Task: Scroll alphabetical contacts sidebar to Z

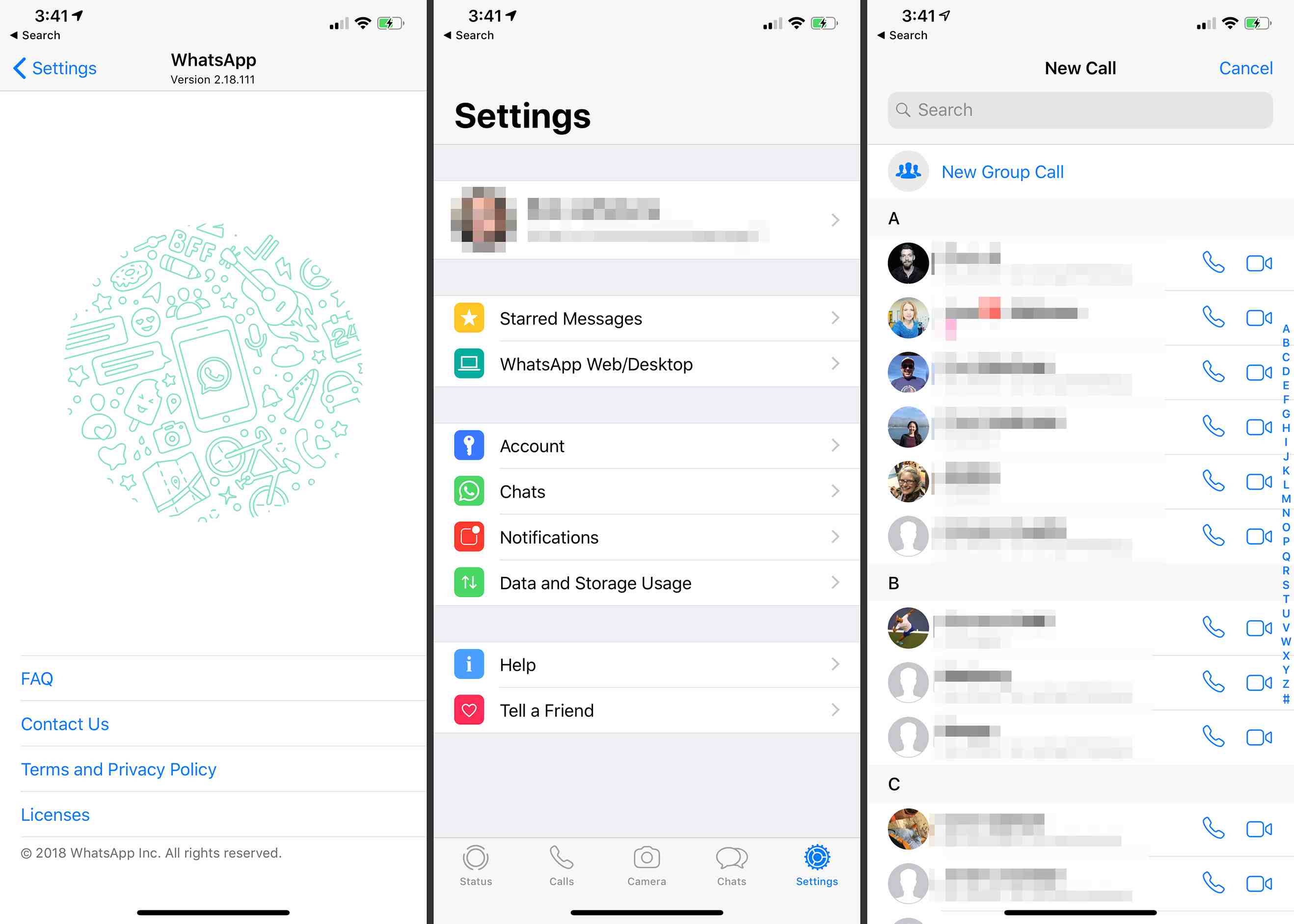Action: [1284, 684]
